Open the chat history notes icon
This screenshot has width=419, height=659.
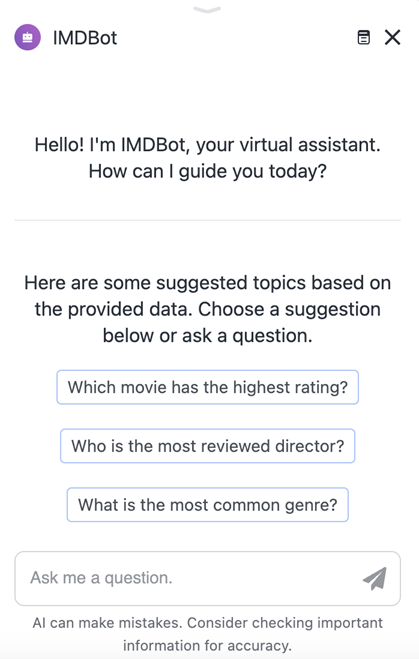tap(364, 37)
